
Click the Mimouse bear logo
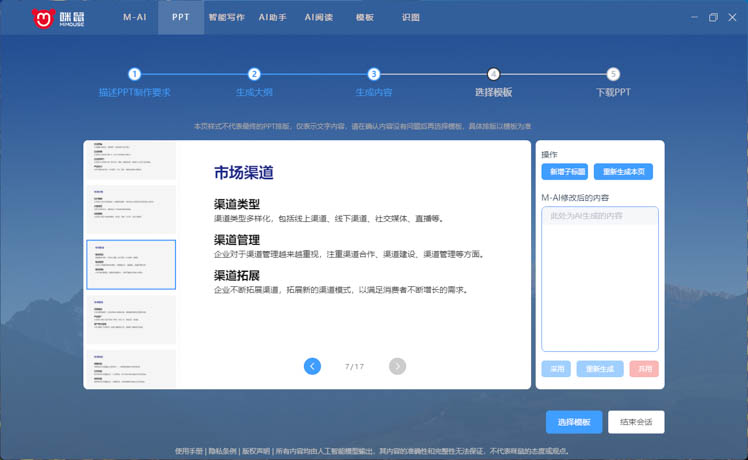[x=43, y=18]
